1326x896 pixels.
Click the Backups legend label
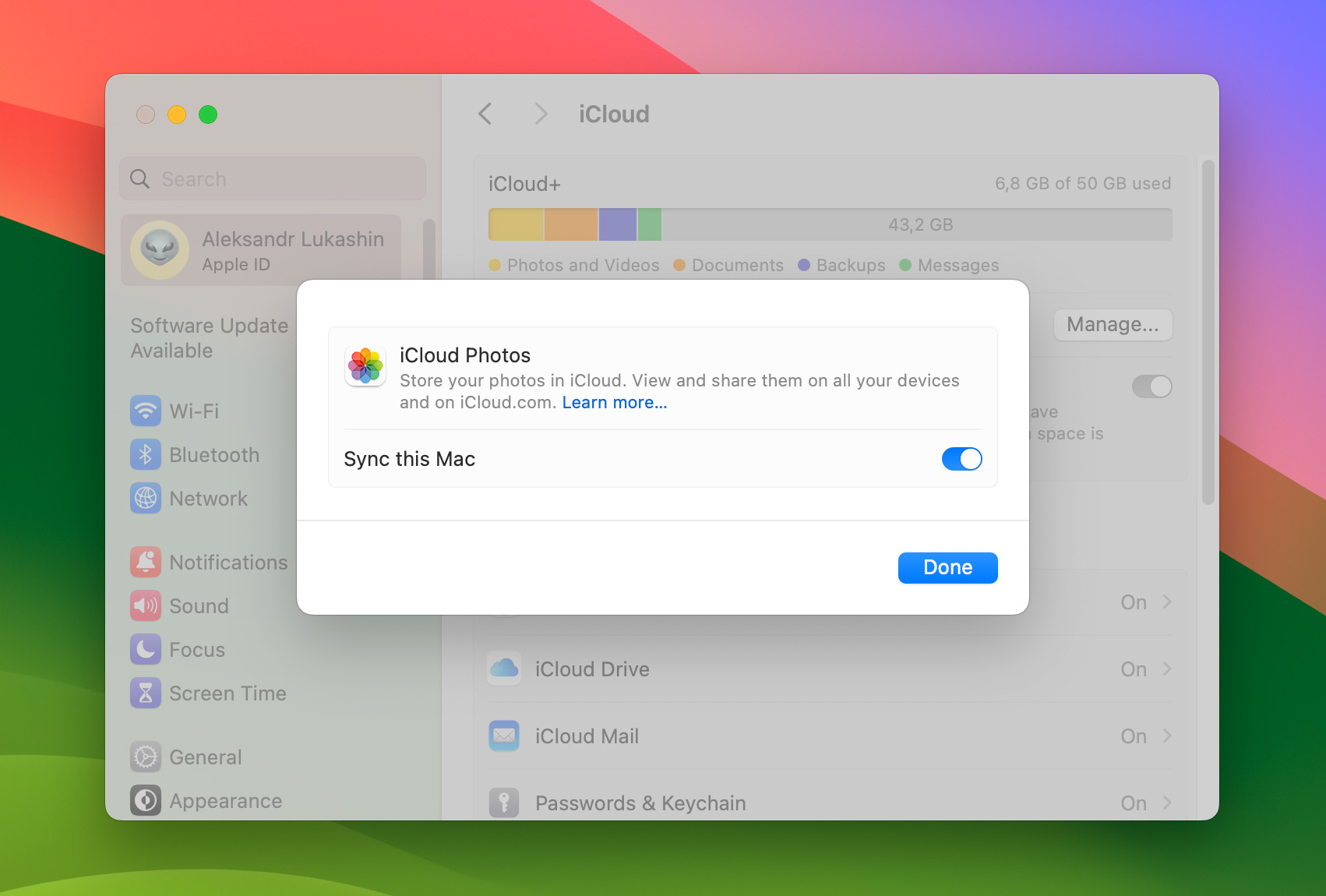tap(851, 266)
